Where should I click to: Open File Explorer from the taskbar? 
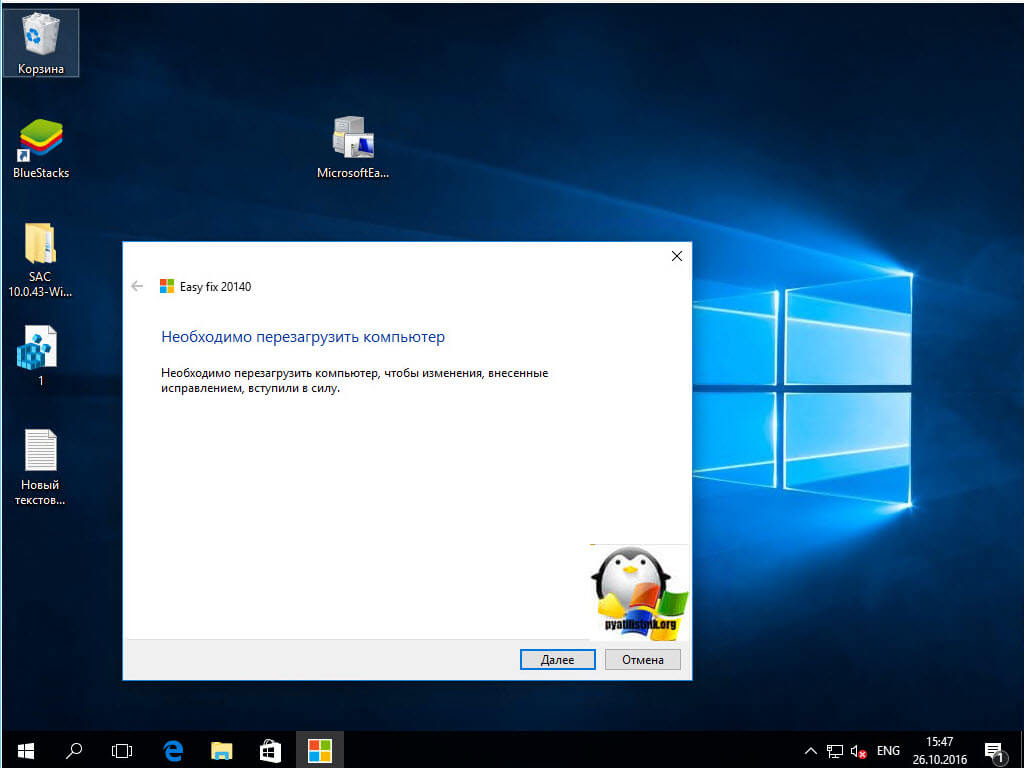pyautogui.click(x=221, y=749)
